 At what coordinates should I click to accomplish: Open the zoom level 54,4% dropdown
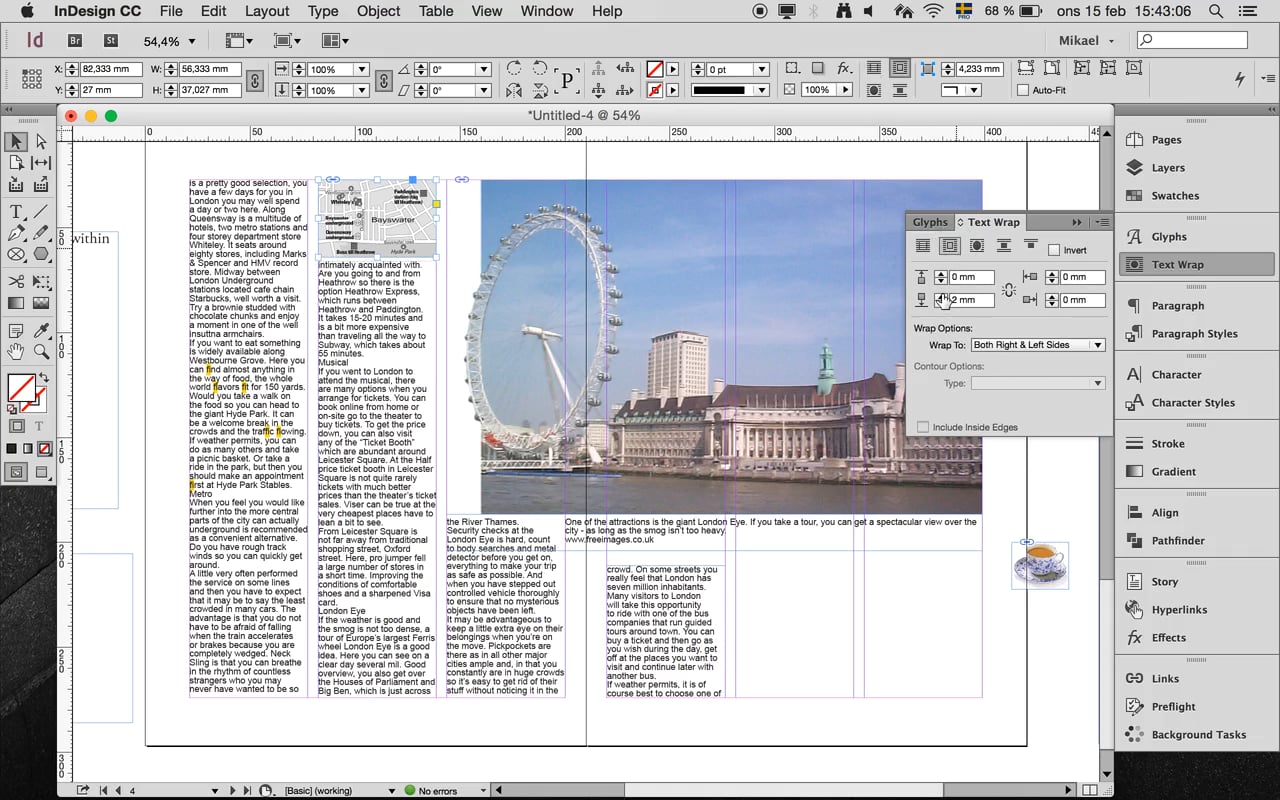pos(191,42)
